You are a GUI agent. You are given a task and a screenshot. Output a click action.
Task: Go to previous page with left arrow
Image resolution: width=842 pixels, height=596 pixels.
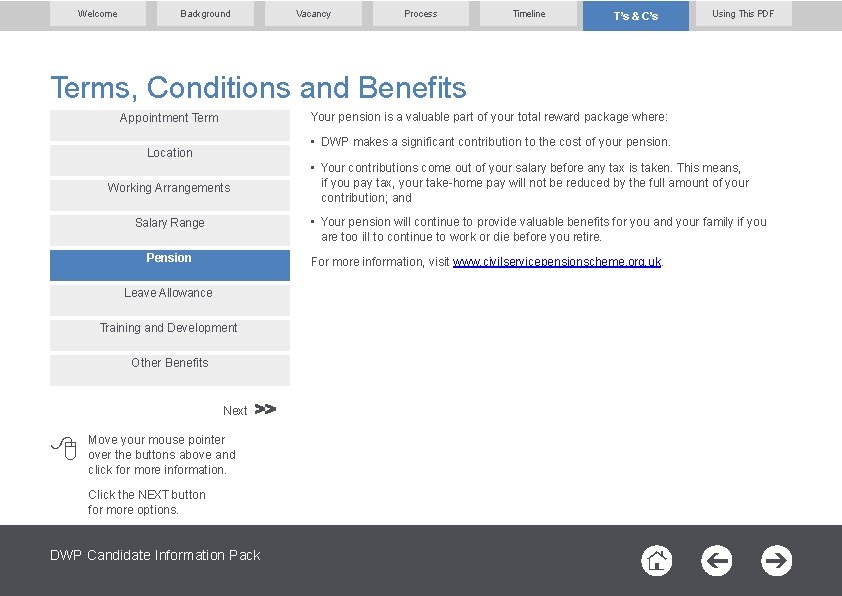coord(716,561)
